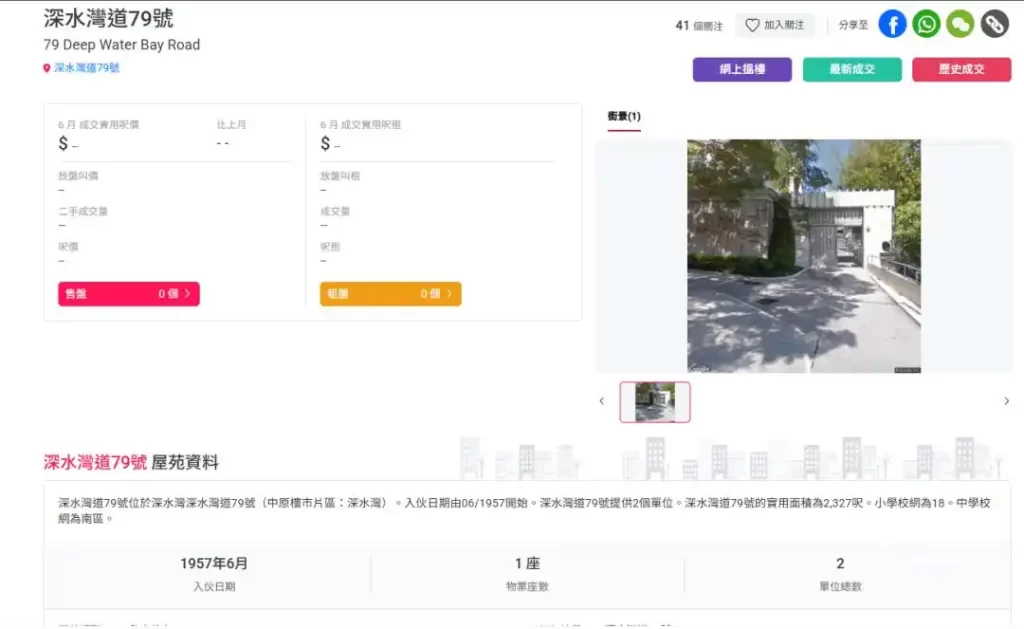
Task: Expand 售盤 0個 listings
Action: tap(128, 294)
